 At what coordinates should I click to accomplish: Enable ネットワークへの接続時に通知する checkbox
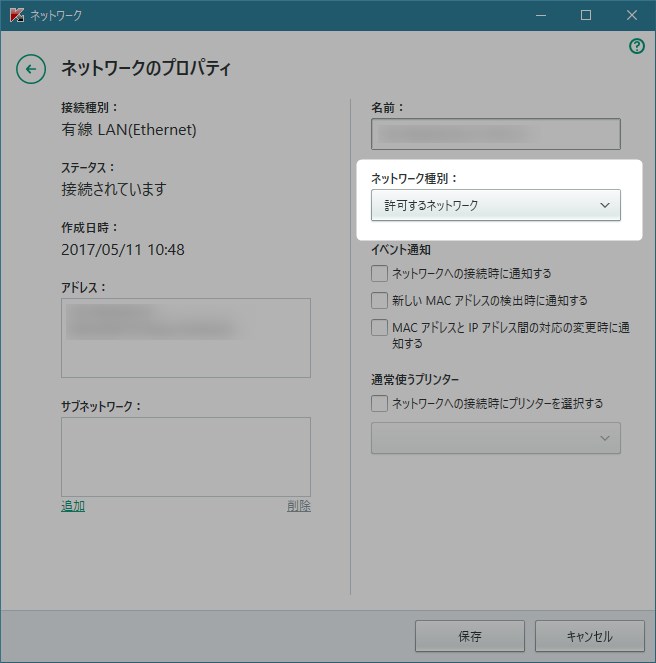click(379, 274)
